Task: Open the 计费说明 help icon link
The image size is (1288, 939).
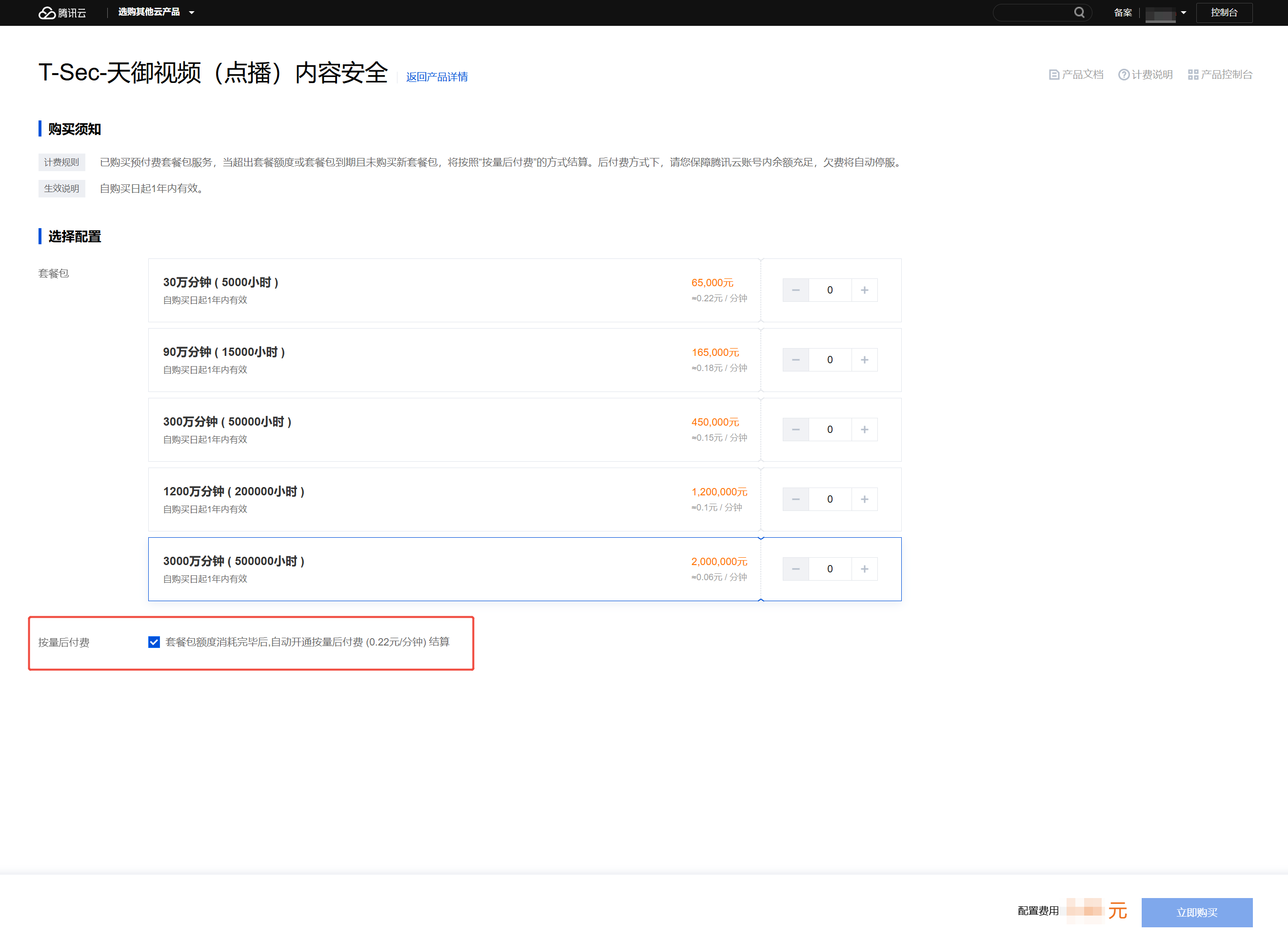Action: [x=1124, y=75]
